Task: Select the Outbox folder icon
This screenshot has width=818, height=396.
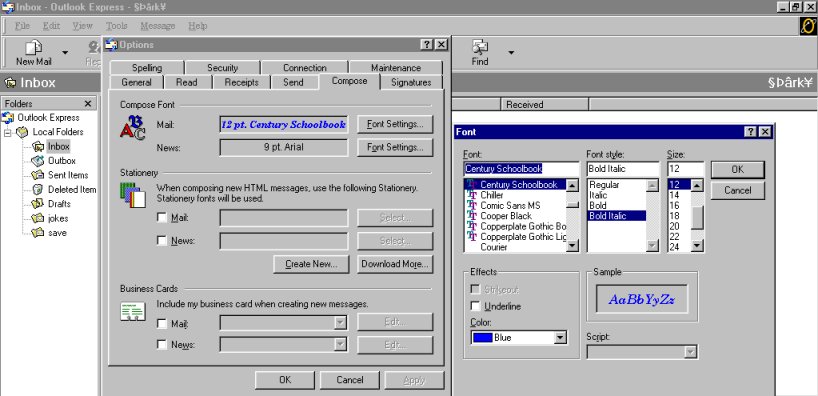Action: [x=38, y=161]
